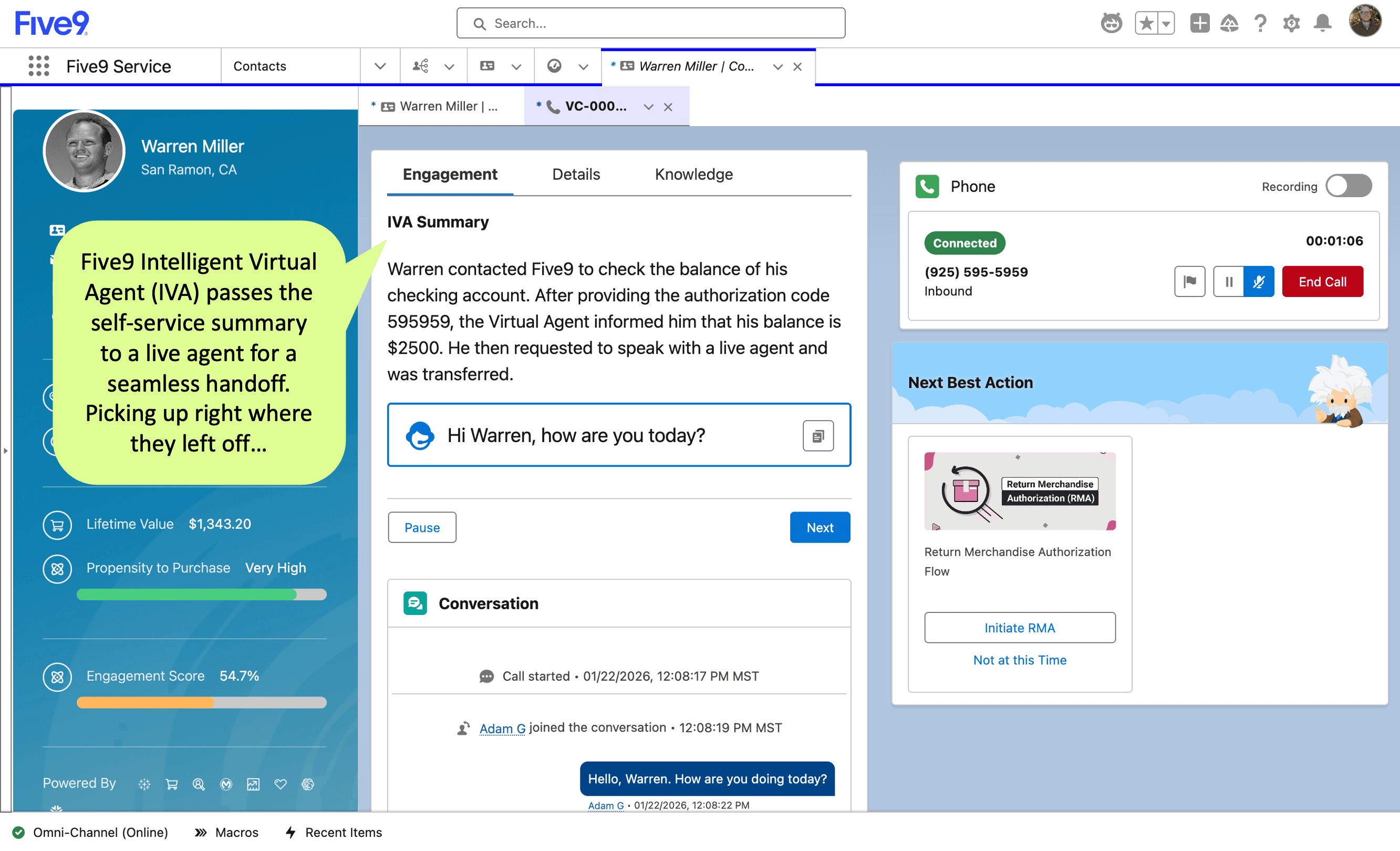
Task: Expand the chevron beside the contact card icon
Action: (x=516, y=67)
